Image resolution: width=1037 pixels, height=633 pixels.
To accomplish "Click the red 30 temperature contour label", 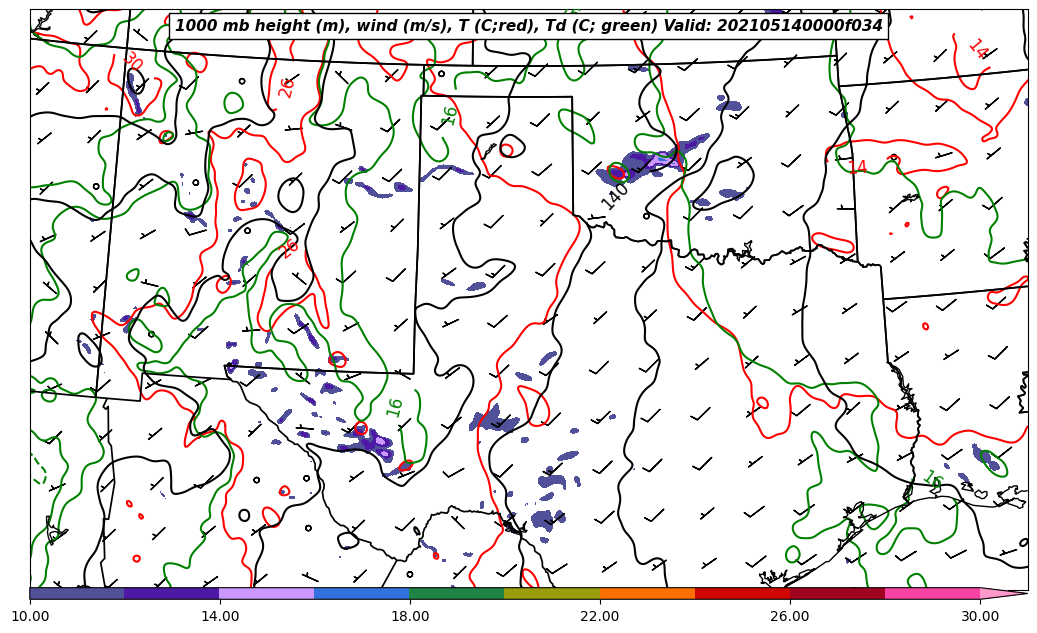I will (x=132, y=62).
